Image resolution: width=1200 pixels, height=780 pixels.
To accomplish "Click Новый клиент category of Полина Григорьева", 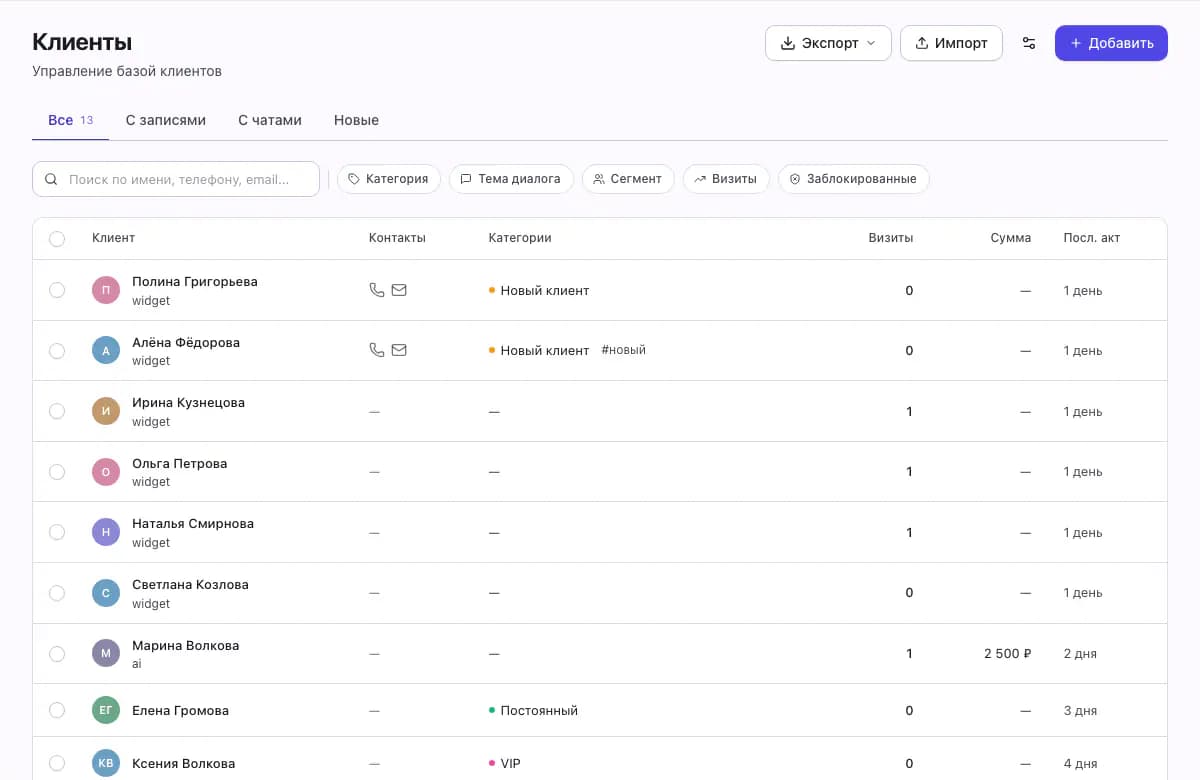I will tap(539, 290).
